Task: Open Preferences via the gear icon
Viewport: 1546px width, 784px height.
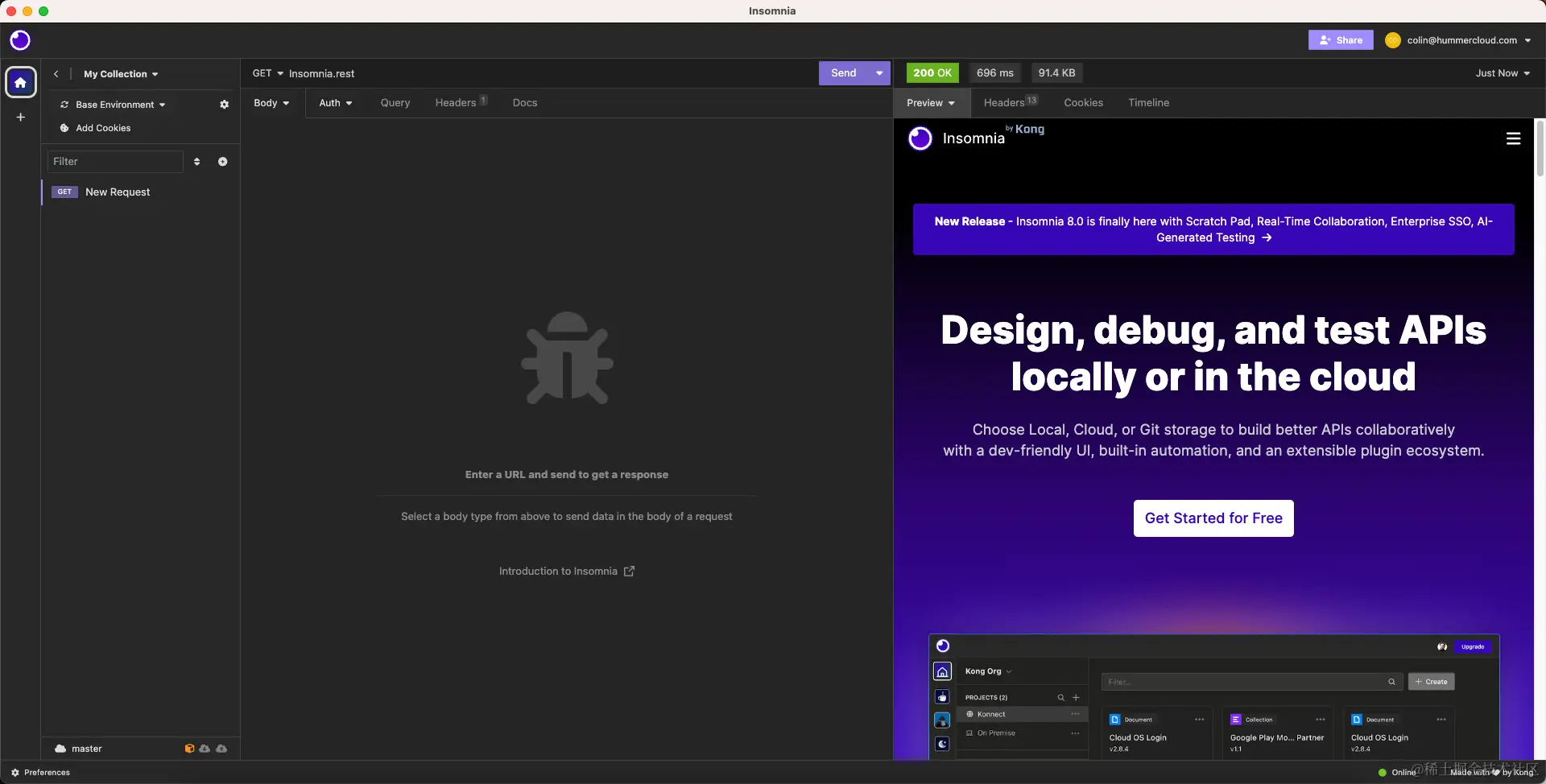Action: pos(15,773)
